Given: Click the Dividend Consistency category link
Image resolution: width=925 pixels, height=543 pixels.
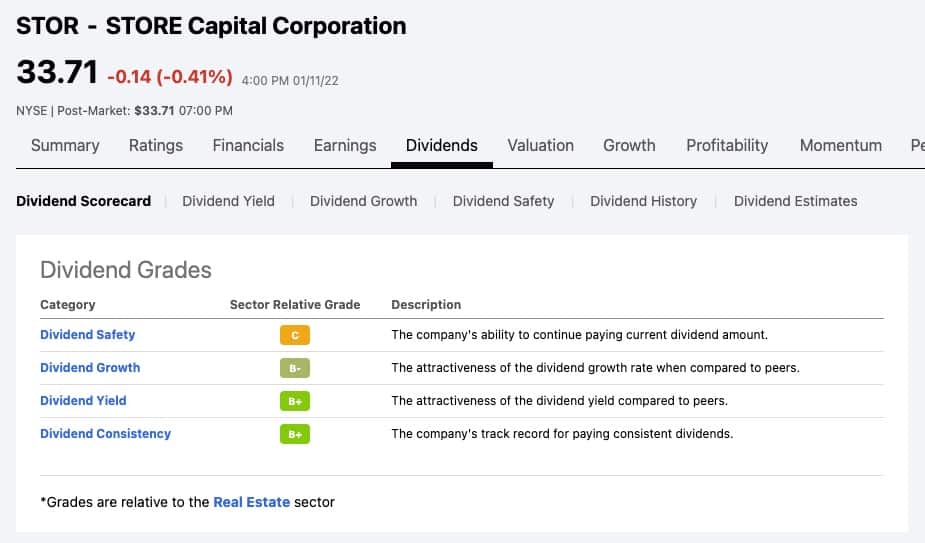Looking at the screenshot, I should 105,434.
